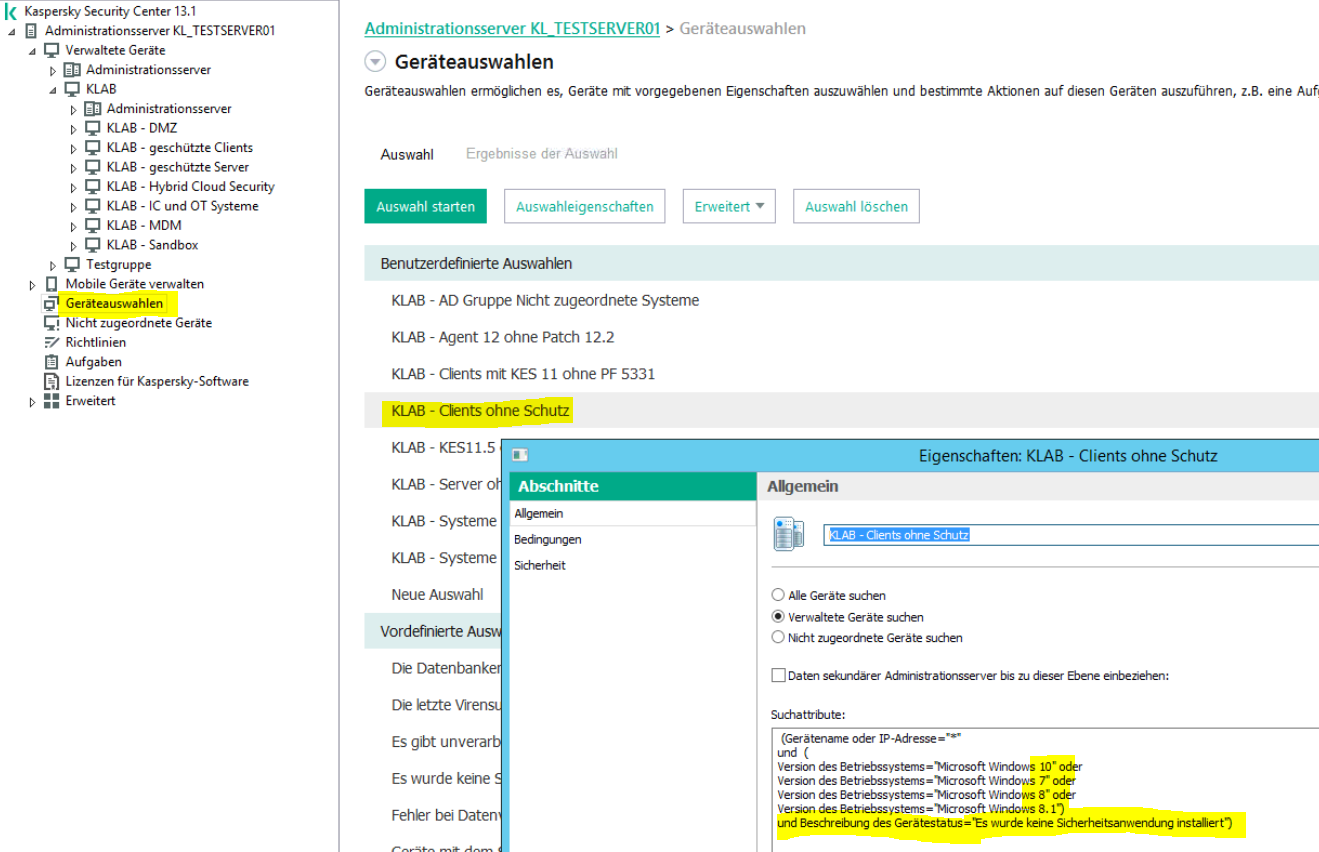Open the Allgemein section in Abschnitte
Screen dimensions: 1319x852
tap(632, 514)
